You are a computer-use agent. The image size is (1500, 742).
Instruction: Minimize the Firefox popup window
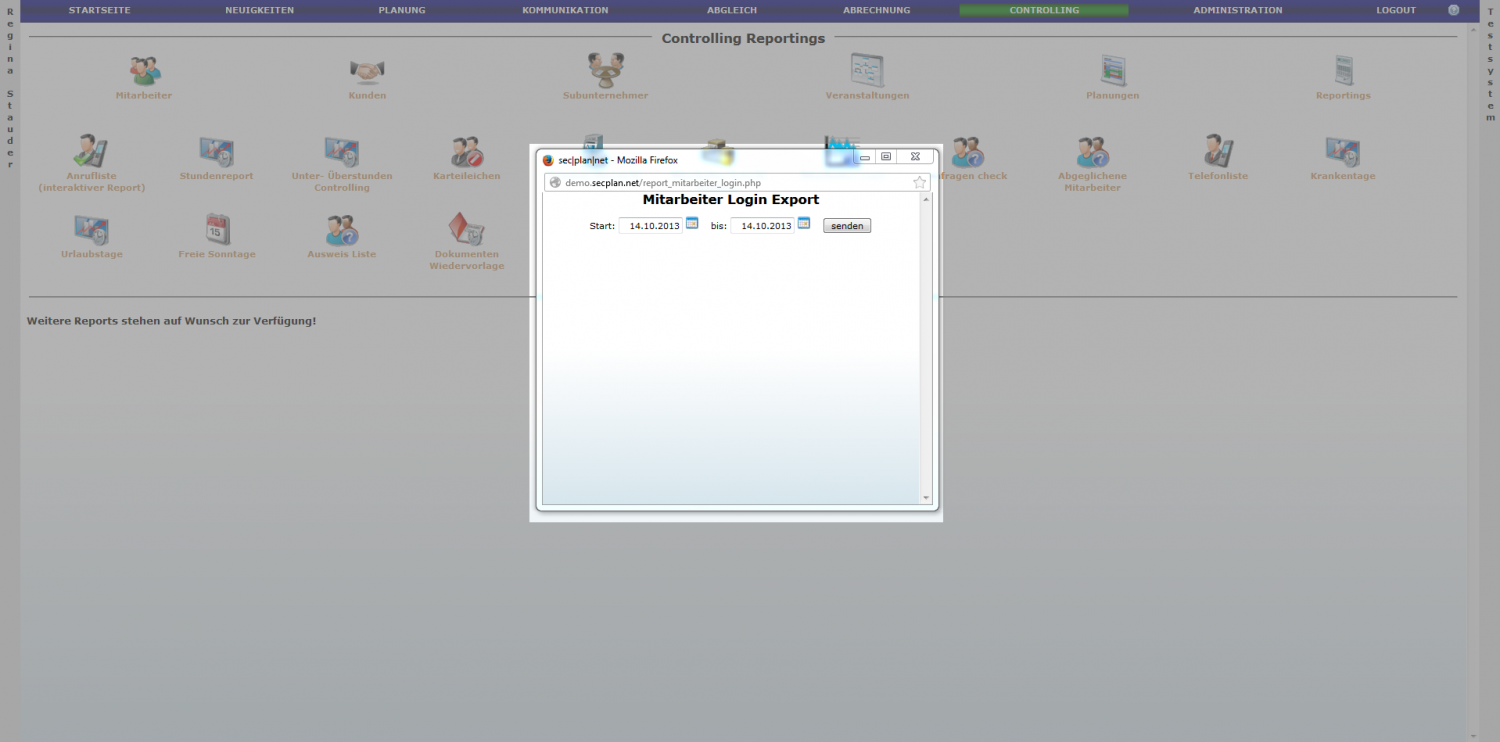[x=865, y=156]
